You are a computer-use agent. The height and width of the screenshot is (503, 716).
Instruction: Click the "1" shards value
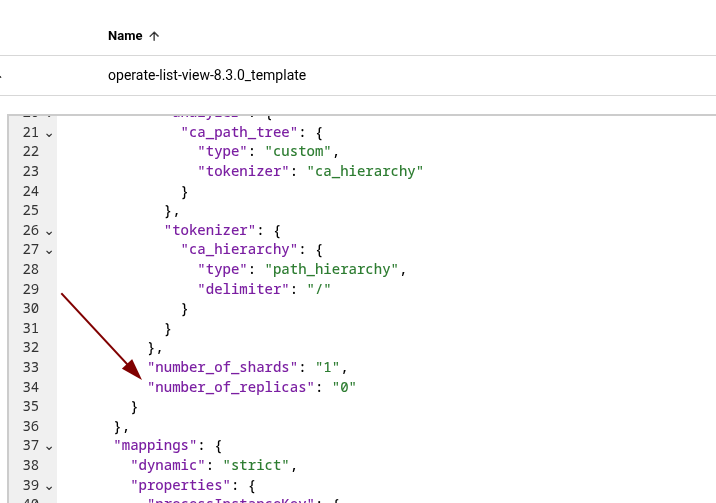point(327,367)
